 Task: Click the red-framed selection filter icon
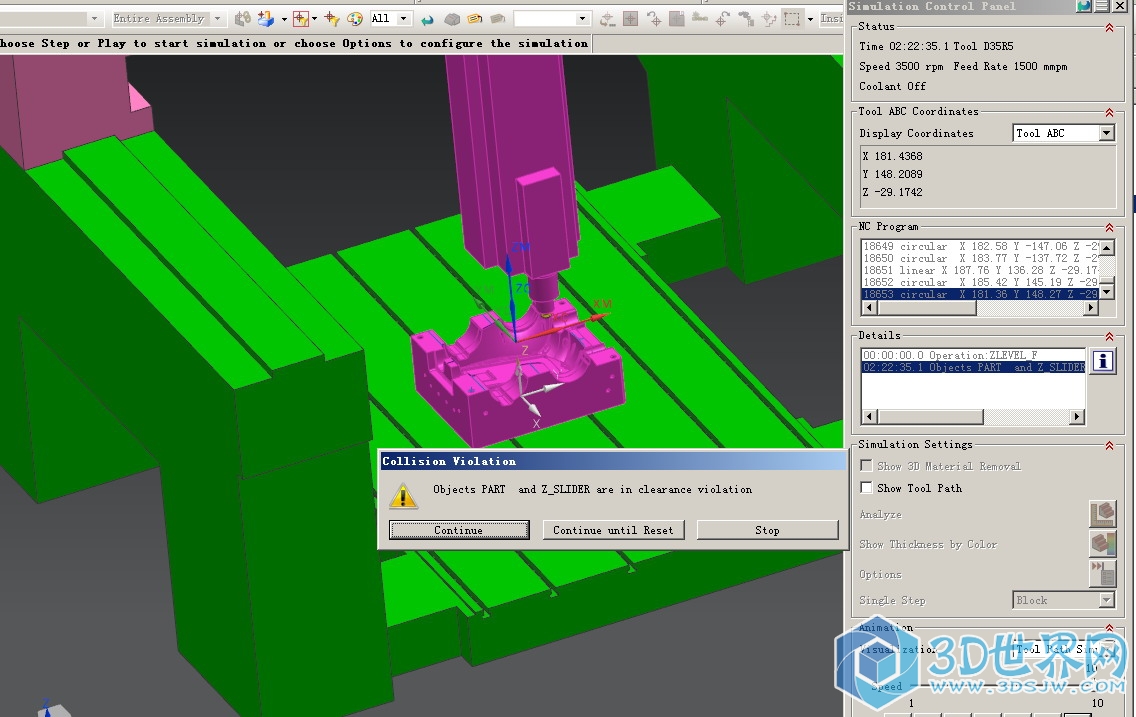coord(301,19)
